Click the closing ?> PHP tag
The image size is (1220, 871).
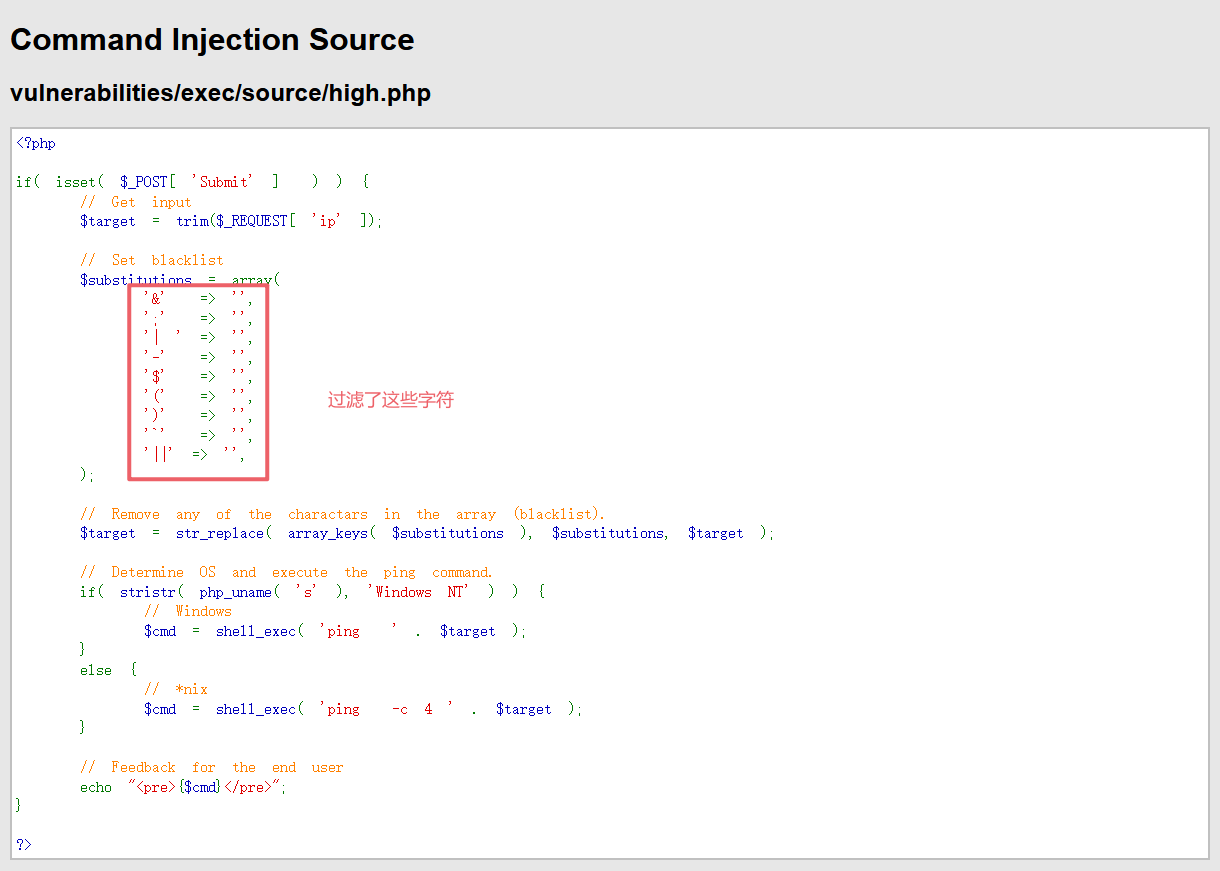[x=24, y=845]
